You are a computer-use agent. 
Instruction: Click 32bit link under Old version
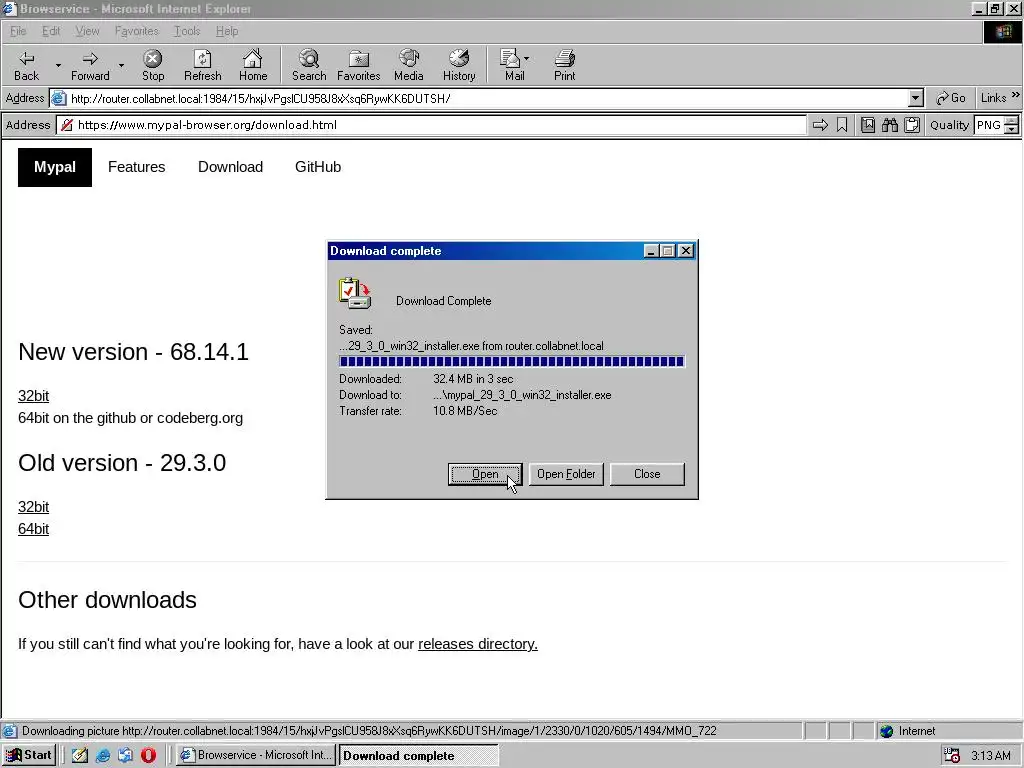tap(33, 507)
